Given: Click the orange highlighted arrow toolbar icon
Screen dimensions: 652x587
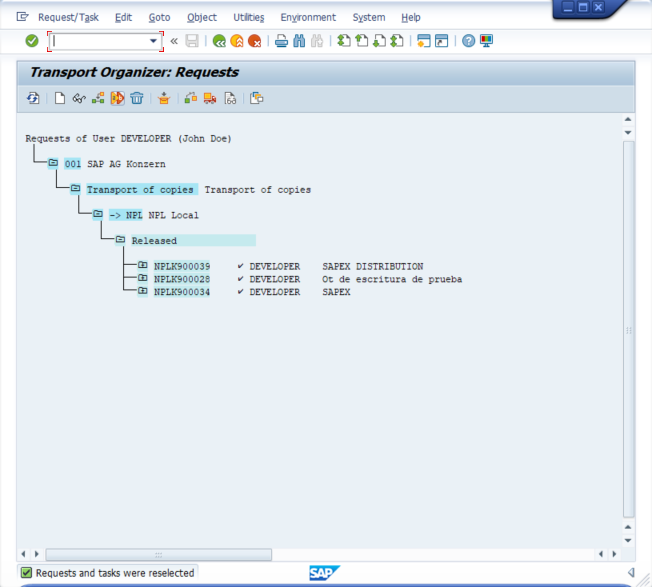Looking at the screenshot, I should [x=117, y=99].
